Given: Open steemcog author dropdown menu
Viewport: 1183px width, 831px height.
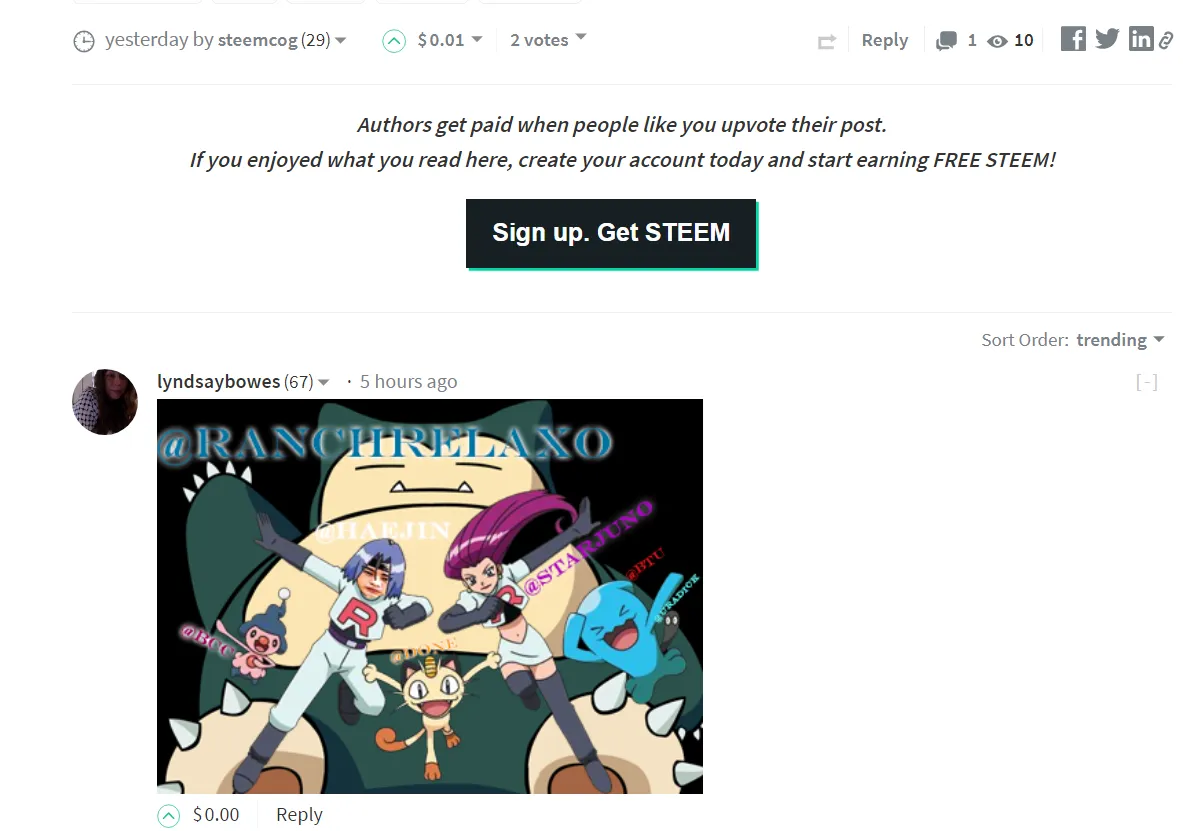Looking at the screenshot, I should pos(340,40).
